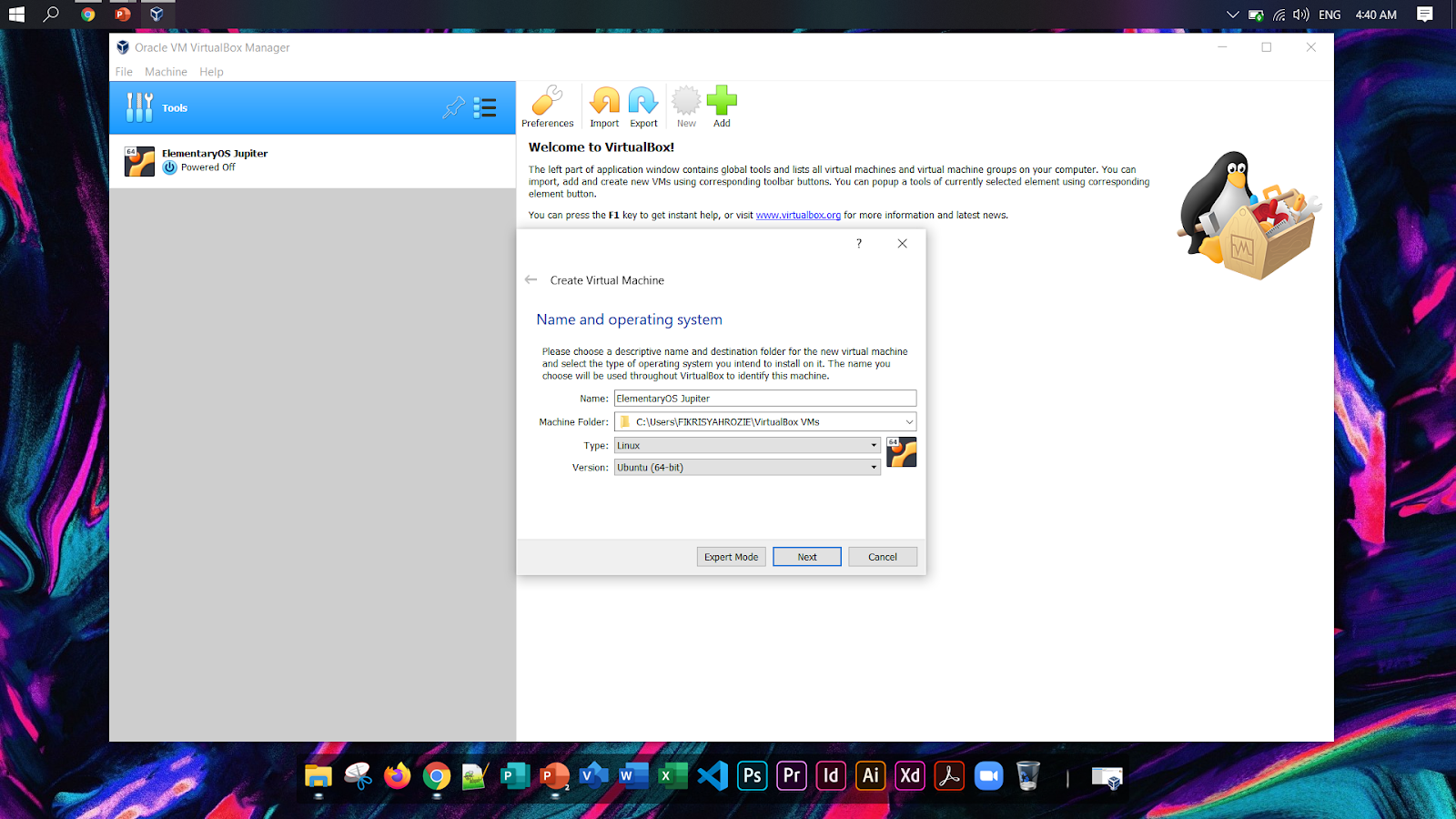Visit the www.virtualbox.org link

(x=798, y=216)
